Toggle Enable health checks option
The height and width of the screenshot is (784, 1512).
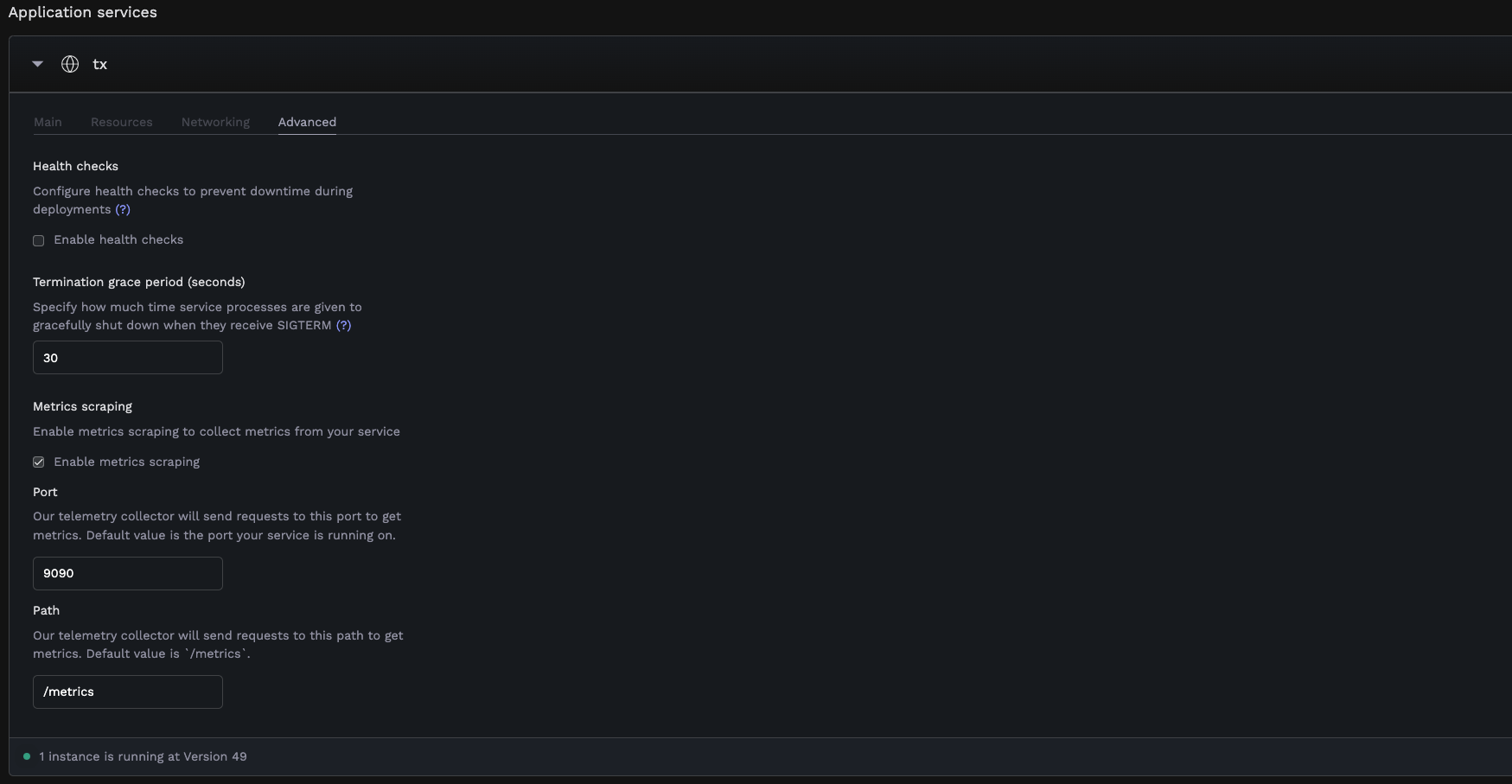coord(38,239)
